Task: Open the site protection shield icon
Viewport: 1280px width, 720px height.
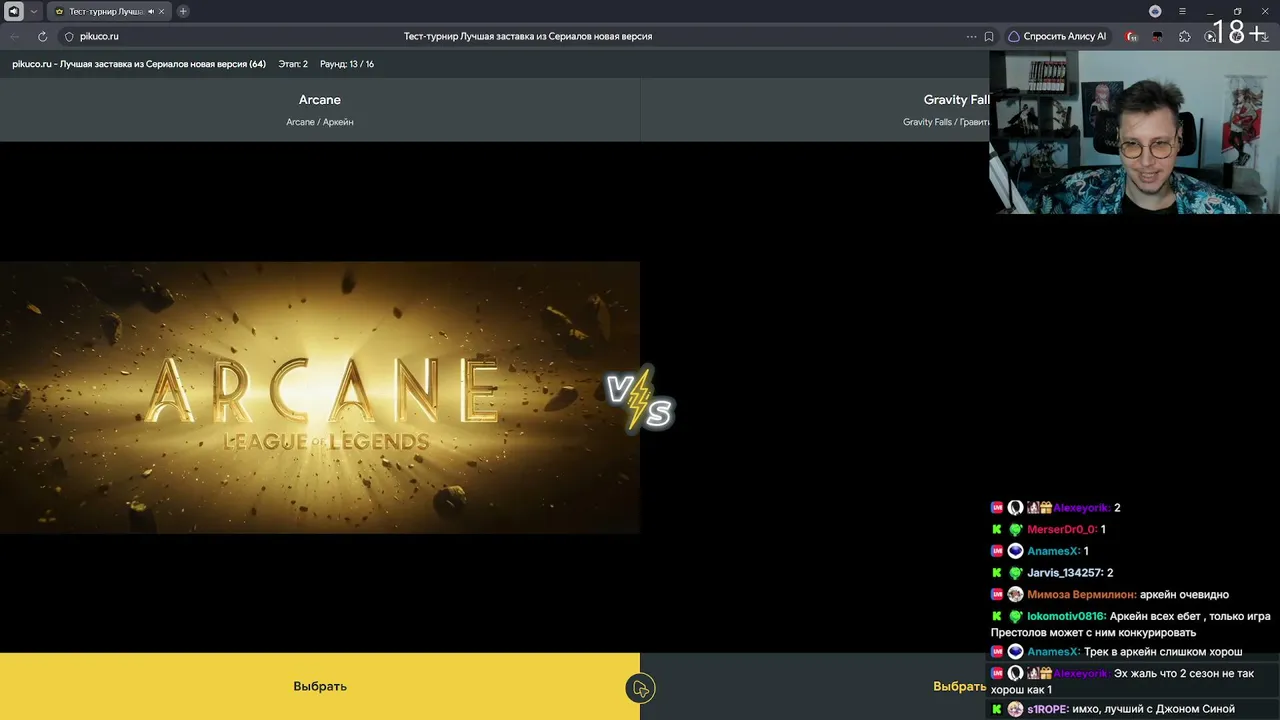Action: [x=69, y=36]
